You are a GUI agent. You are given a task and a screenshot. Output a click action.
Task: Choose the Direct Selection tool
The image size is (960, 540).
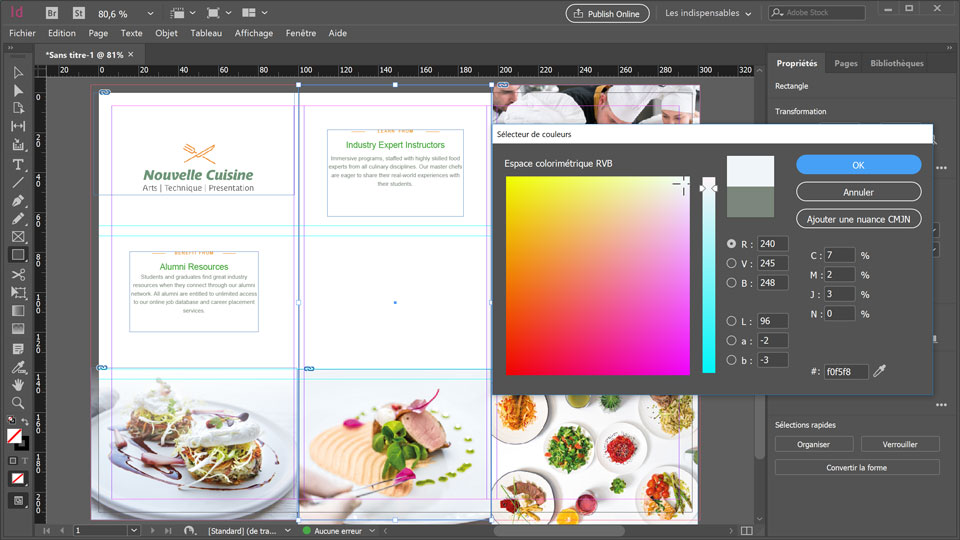[x=18, y=91]
